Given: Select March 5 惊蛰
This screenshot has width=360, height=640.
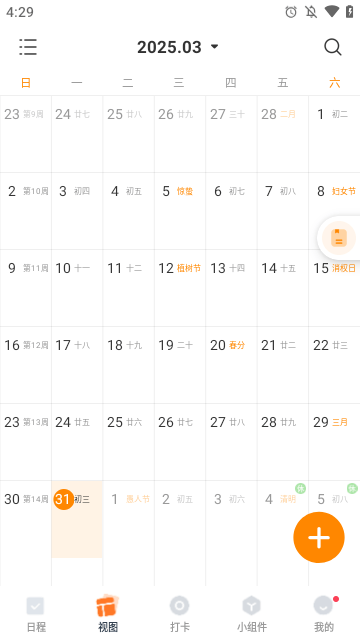Looking at the screenshot, I should [180, 211].
